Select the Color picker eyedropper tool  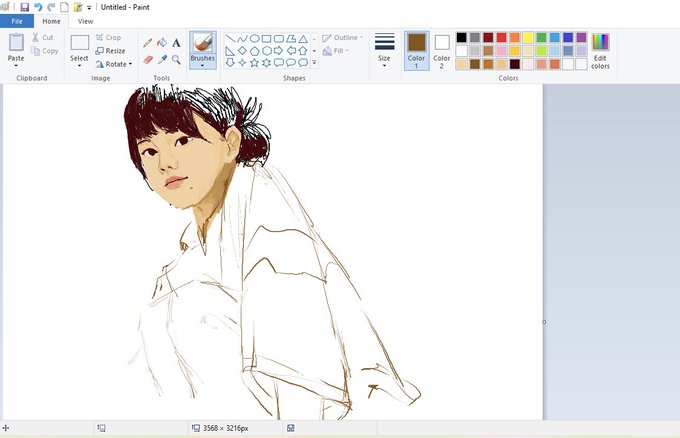(162, 59)
